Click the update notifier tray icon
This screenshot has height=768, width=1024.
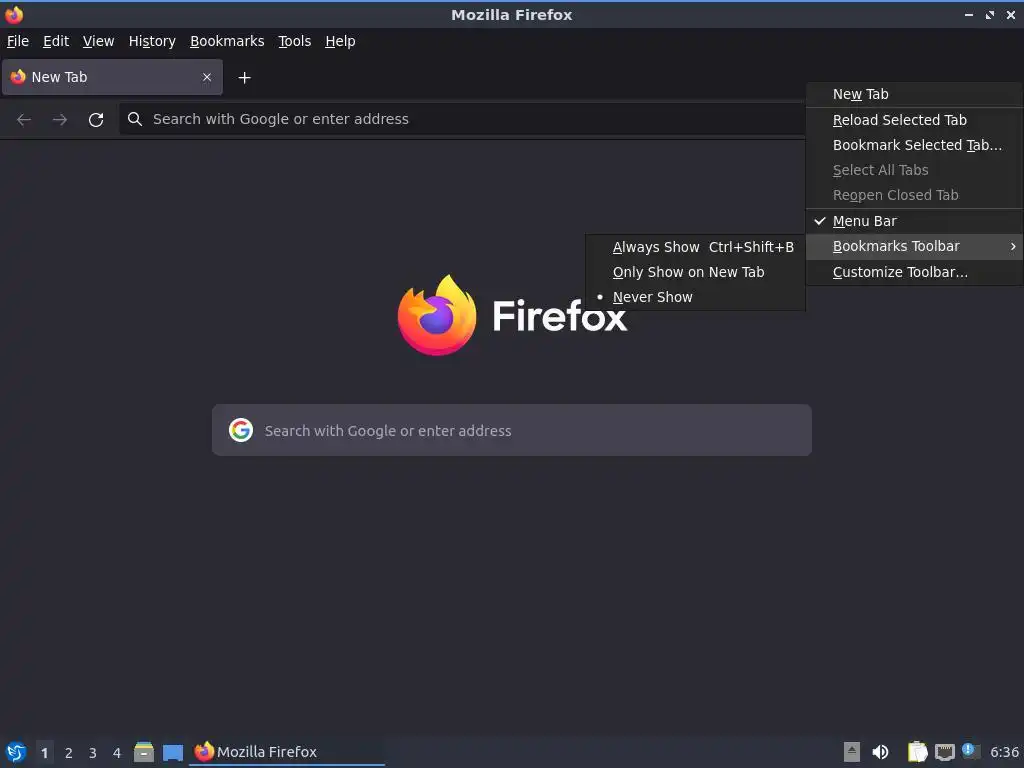tap(971, 751)
